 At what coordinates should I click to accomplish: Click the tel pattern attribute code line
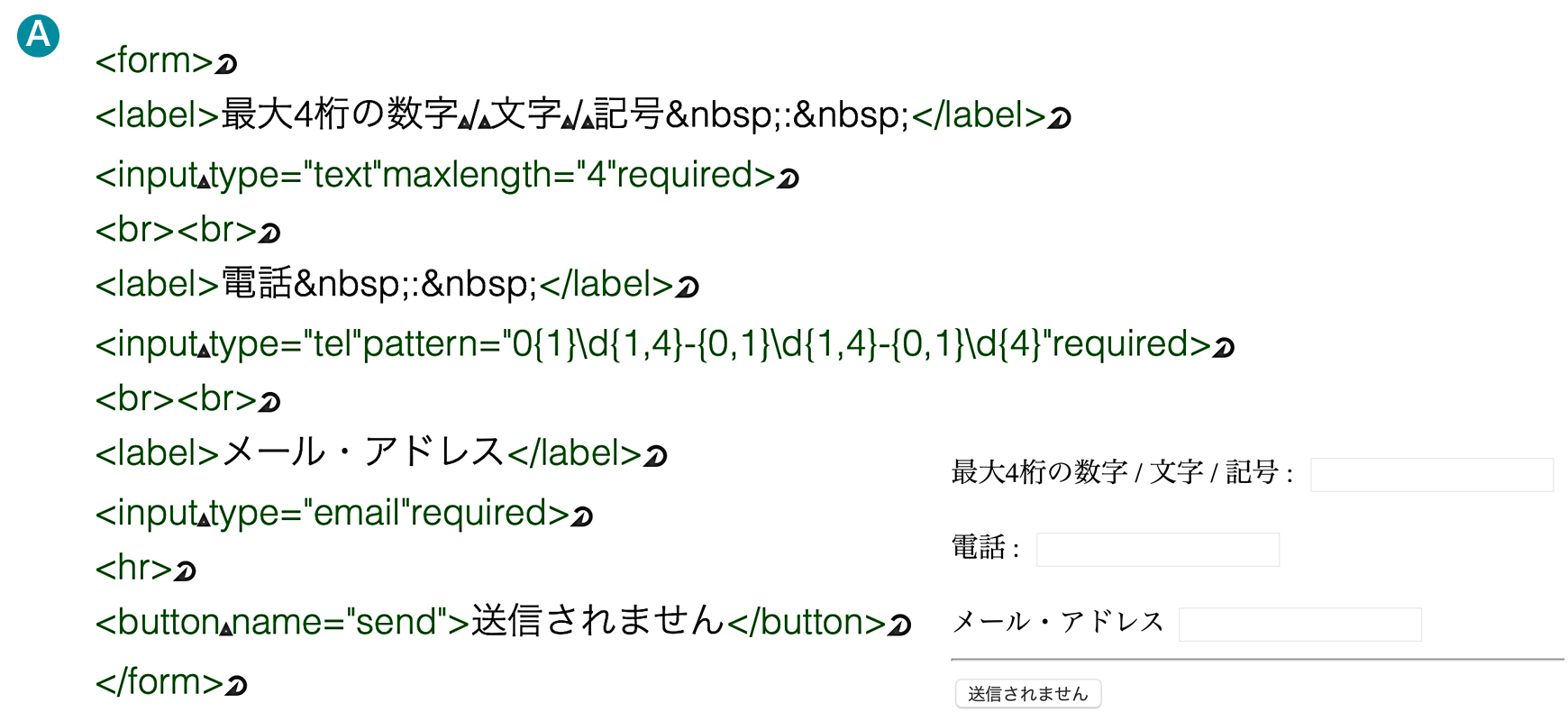coord(652,344)
